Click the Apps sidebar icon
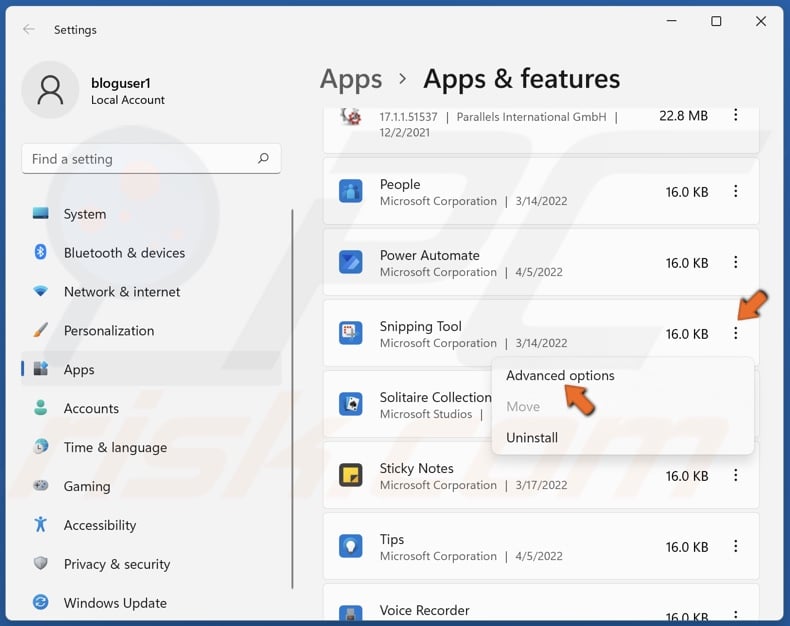The image size is (790, 626). pos(41,369)
